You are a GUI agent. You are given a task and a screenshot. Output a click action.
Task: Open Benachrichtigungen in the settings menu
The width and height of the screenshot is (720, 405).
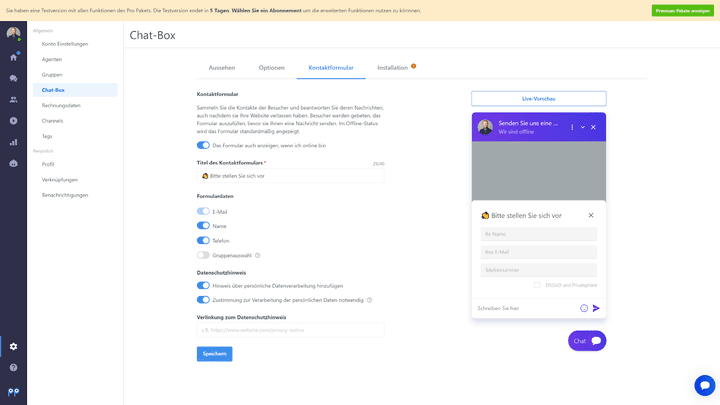pos(65,195)
